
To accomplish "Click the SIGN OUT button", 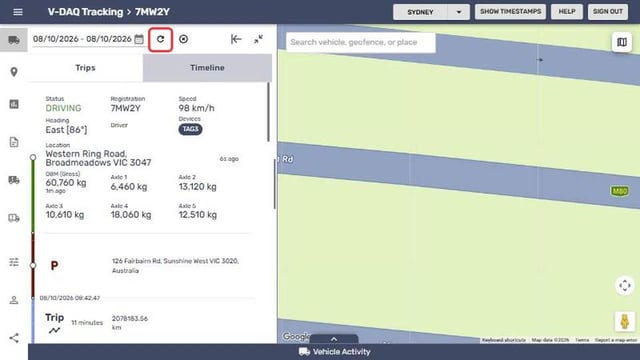I will 608,11.
